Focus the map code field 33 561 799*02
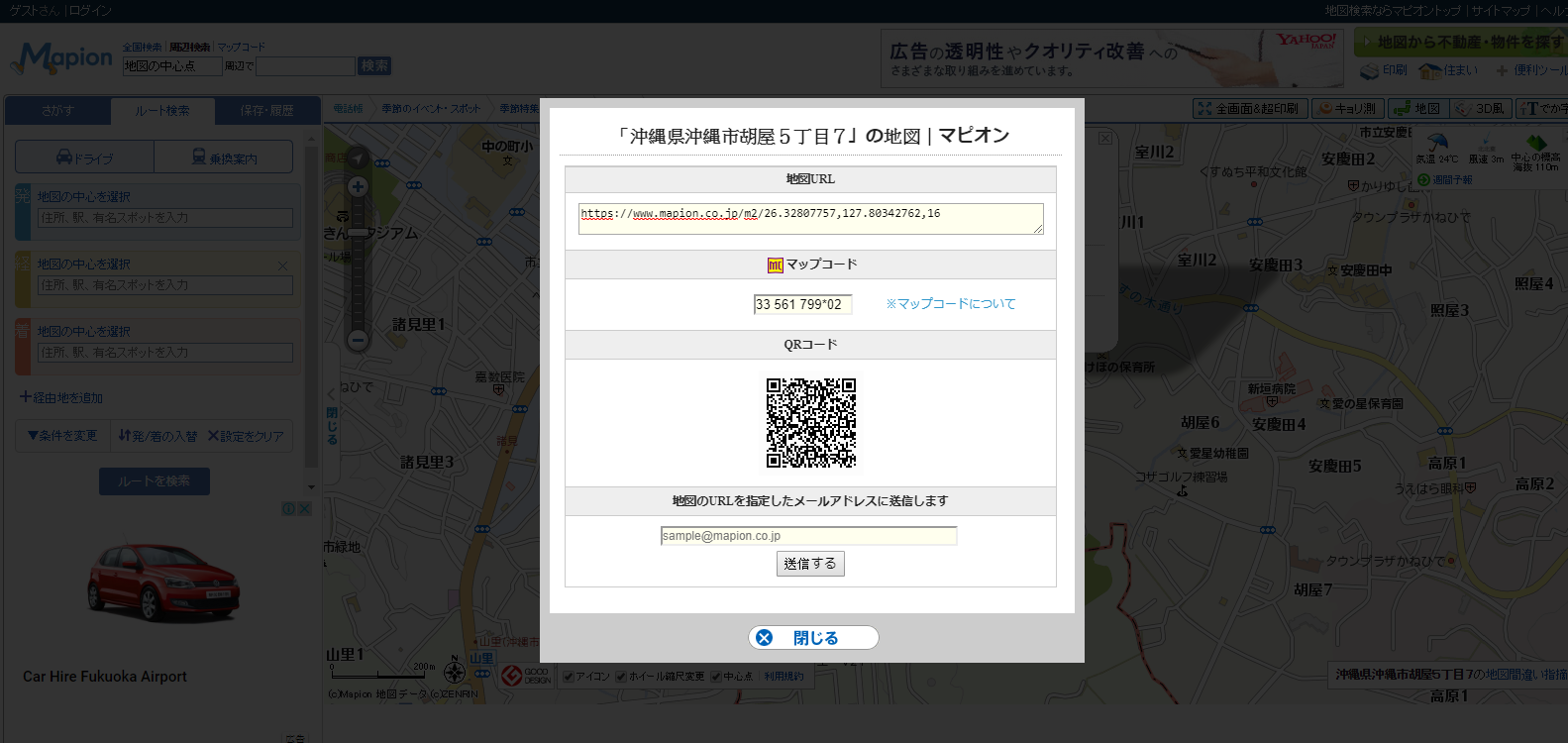This screenshot has width=1568, height=743. (802, 304)
